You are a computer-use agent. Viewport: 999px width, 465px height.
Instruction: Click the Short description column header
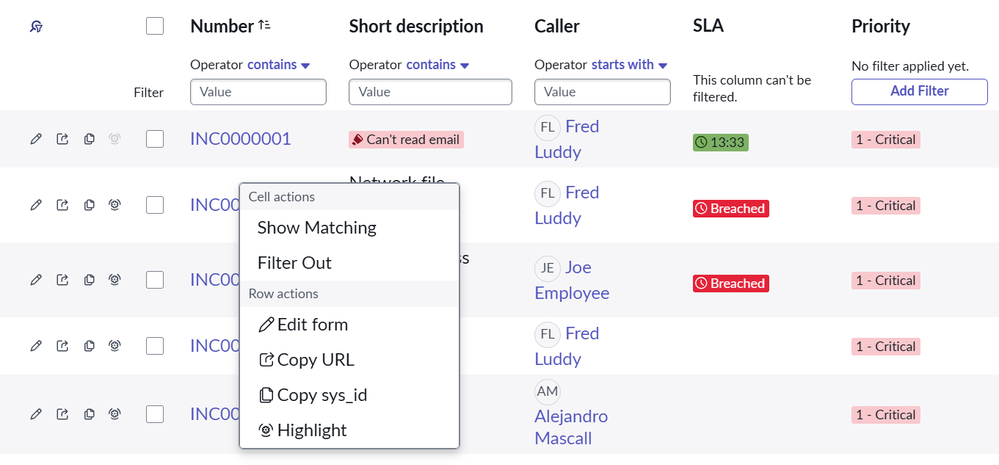pyautogui.click(x=416, y=26)
